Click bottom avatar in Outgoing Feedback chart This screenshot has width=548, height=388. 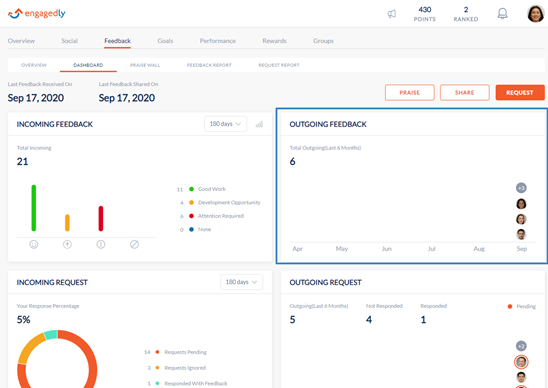click(521, 234)
